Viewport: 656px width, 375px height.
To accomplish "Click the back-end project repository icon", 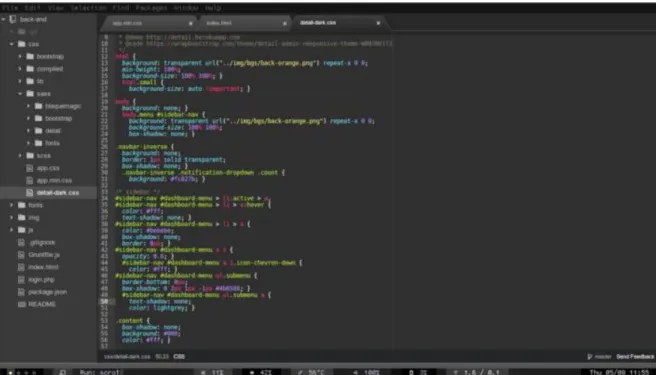I will click(x=13, y=19).
